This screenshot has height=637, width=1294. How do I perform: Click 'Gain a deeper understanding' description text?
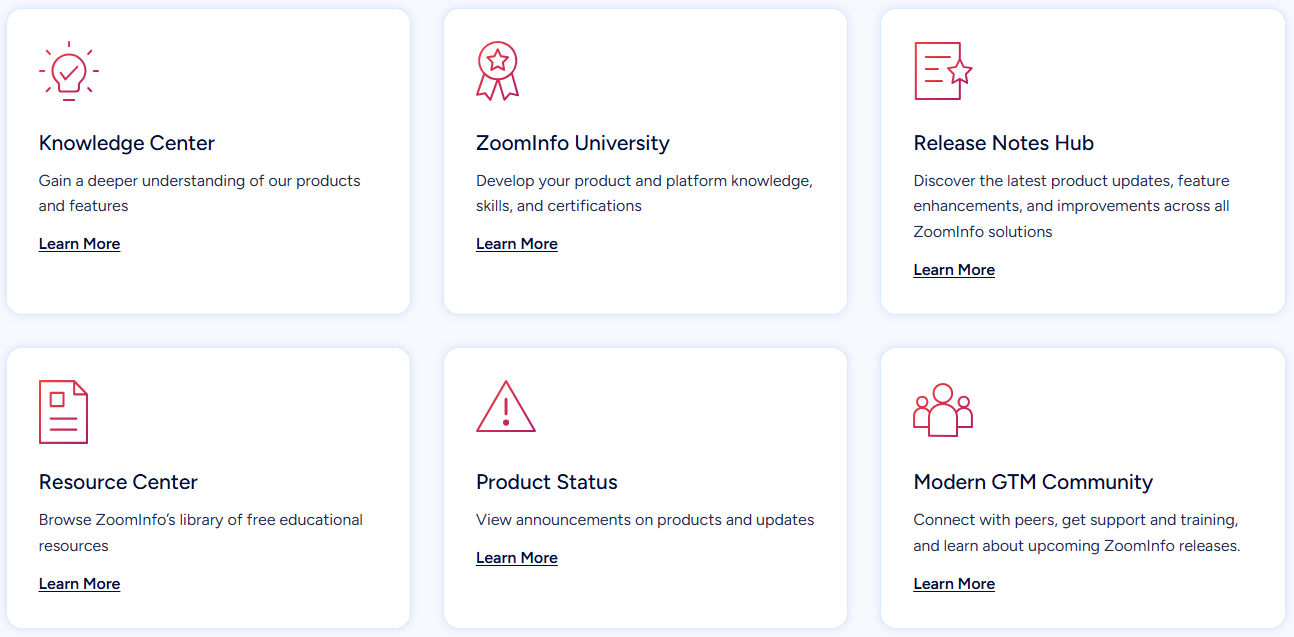pos(200,193)
